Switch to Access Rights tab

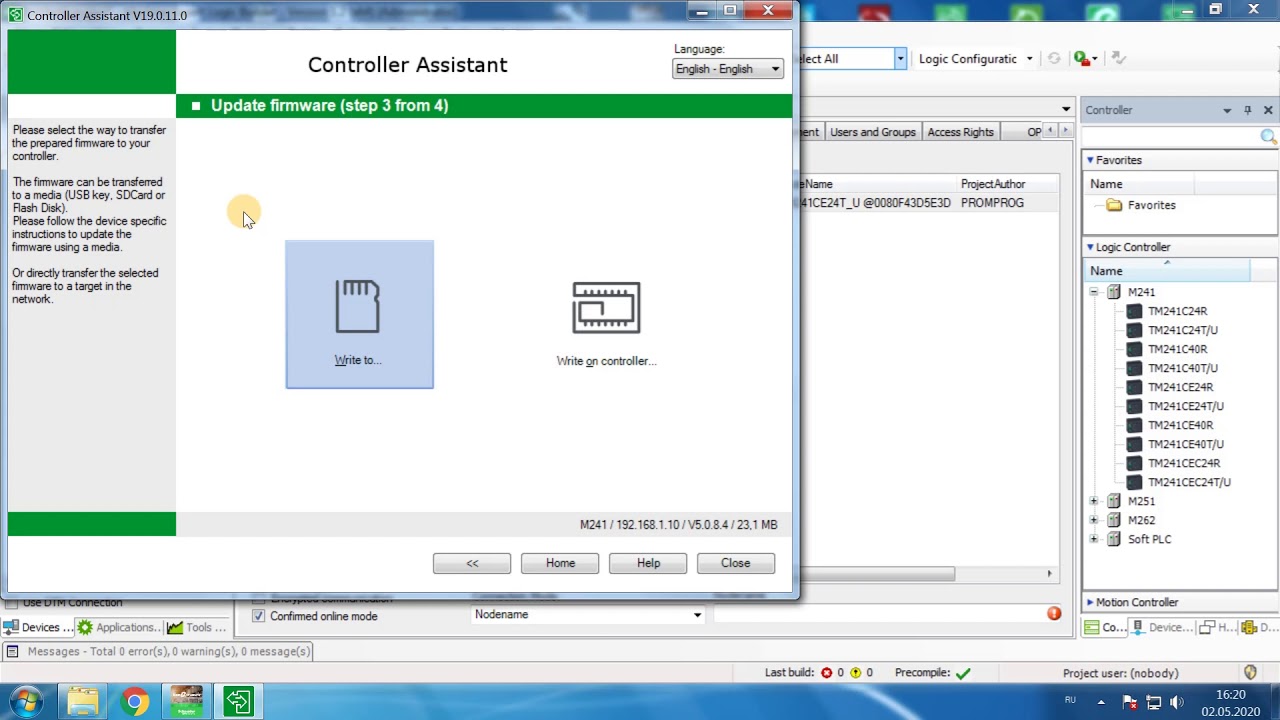pyautogui.click(x=960, y=132)
